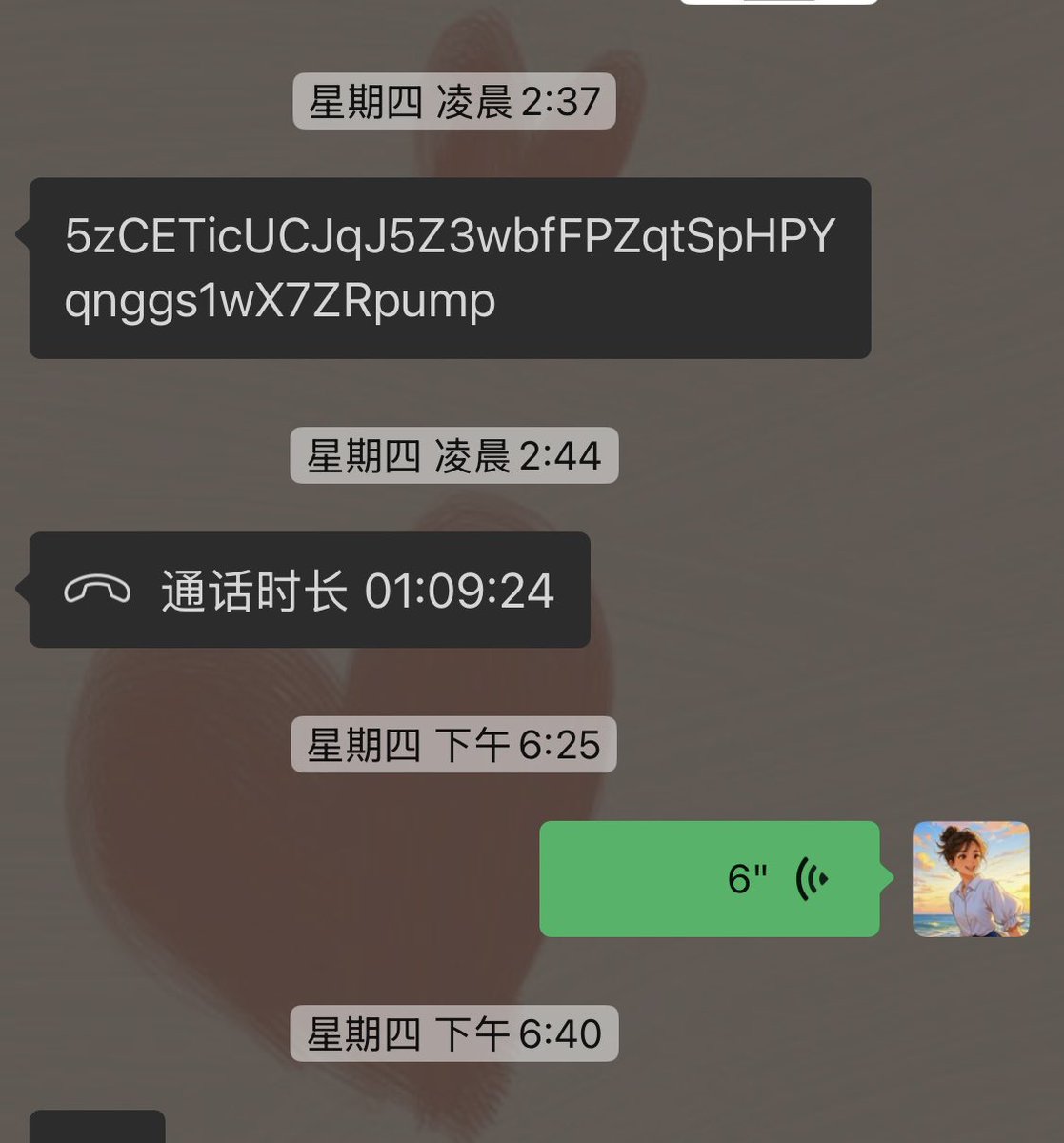This screenshot has width=1064, height=1143.
Task: Click the 星期四 凌晨 2:44 timestamp
Action: [454, 455]
